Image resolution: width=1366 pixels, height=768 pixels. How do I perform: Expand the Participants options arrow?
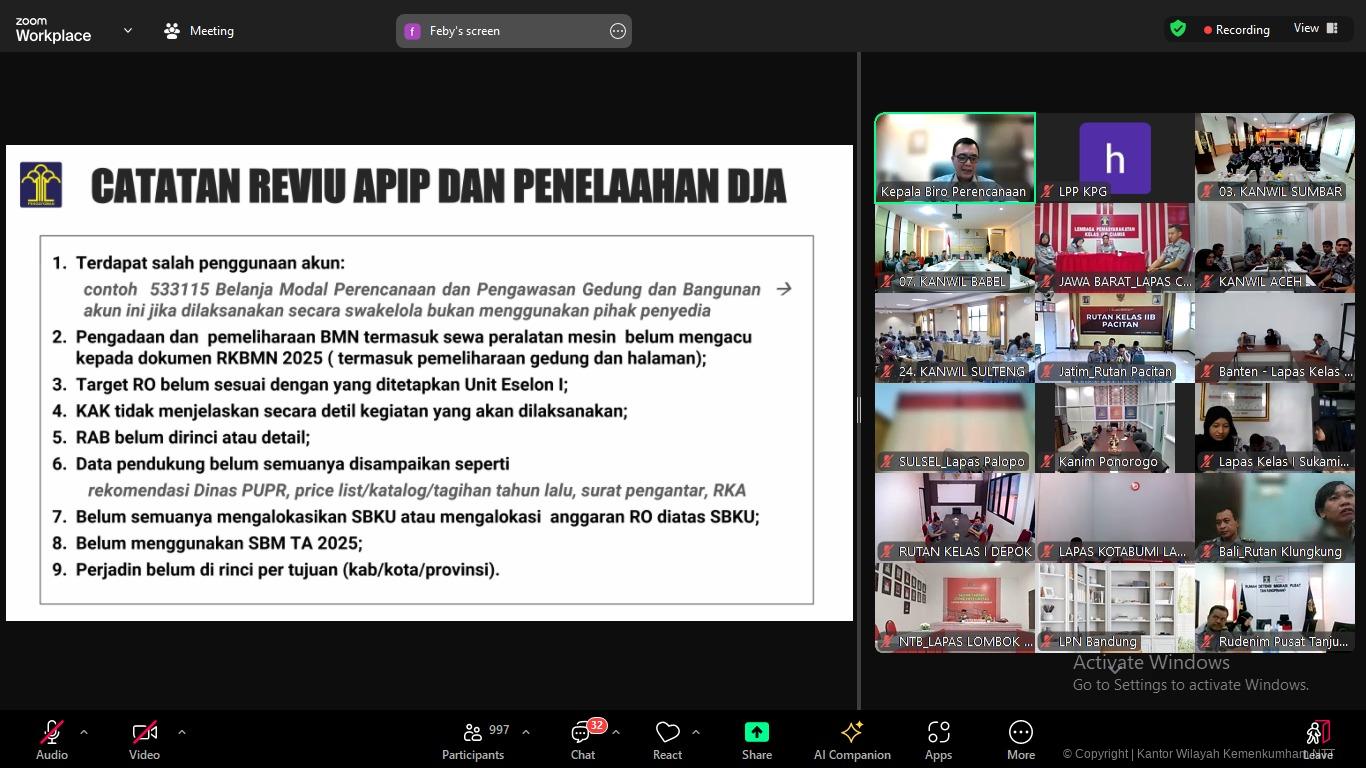(526, 732)
